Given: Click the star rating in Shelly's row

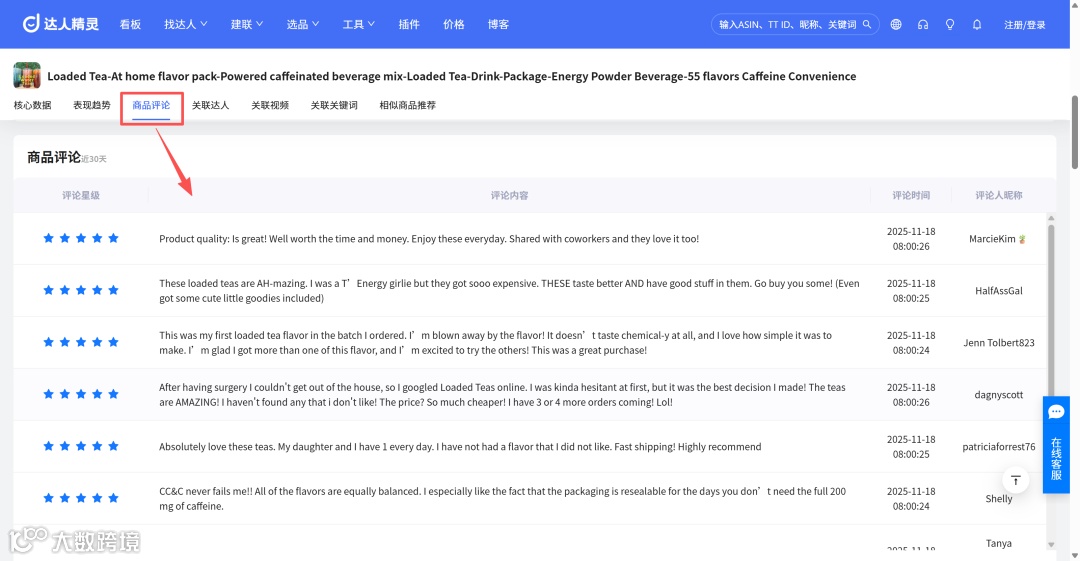Looking at the screenshot, I should (x=81, y=498).
